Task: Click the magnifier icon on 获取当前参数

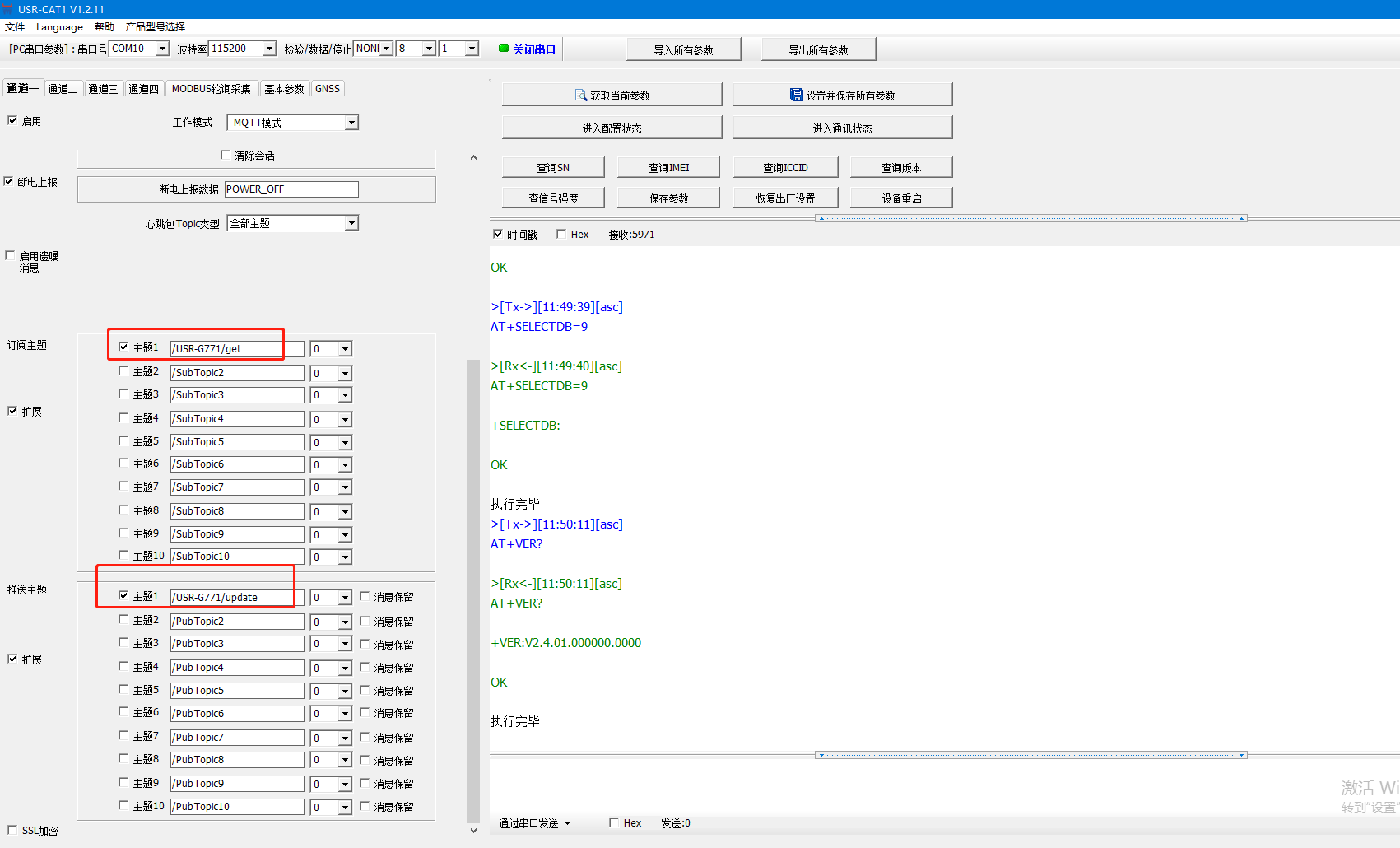Action: pos(581,96)
